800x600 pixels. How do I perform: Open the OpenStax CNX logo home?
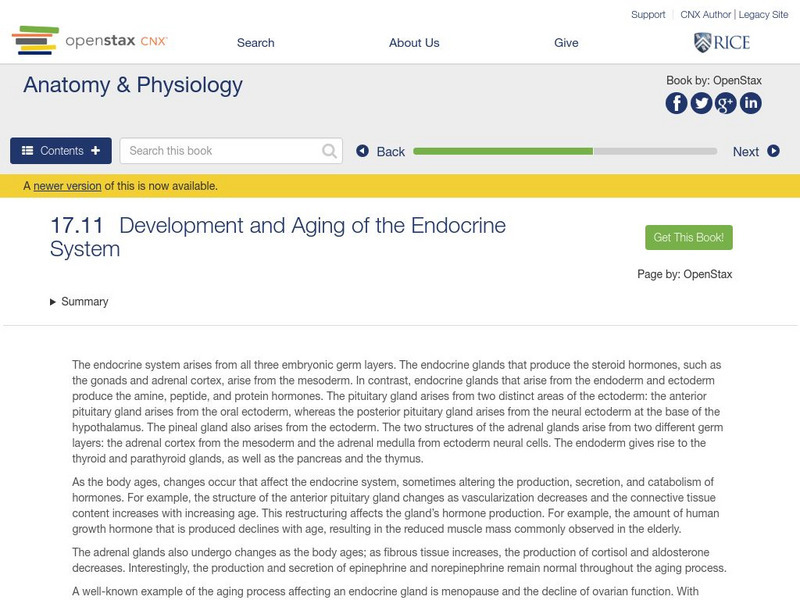(x=90, y=42)
